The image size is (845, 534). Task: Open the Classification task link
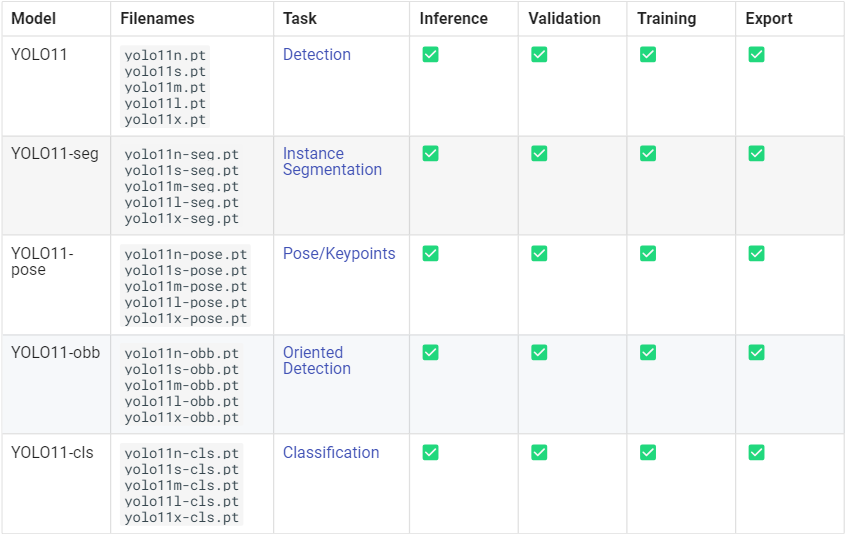(x=331, y=453)
